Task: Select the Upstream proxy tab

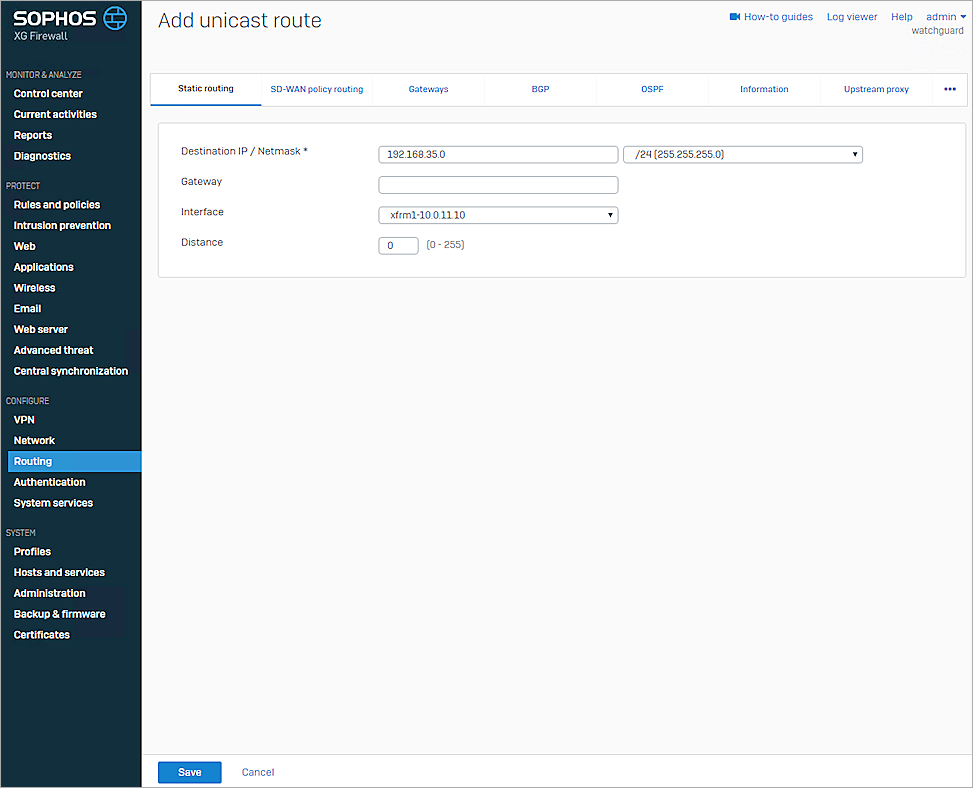Action: click(875, 89)
